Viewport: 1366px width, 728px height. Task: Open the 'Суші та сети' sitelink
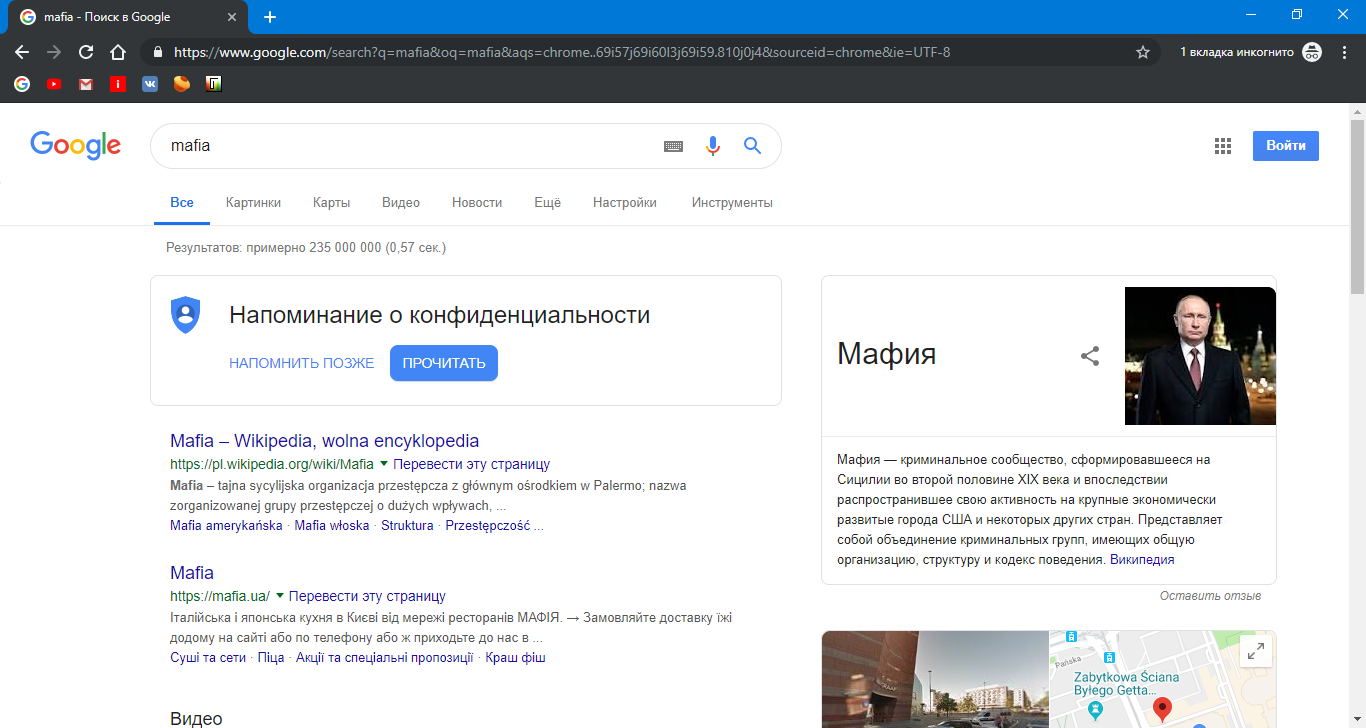coord(208,657)
